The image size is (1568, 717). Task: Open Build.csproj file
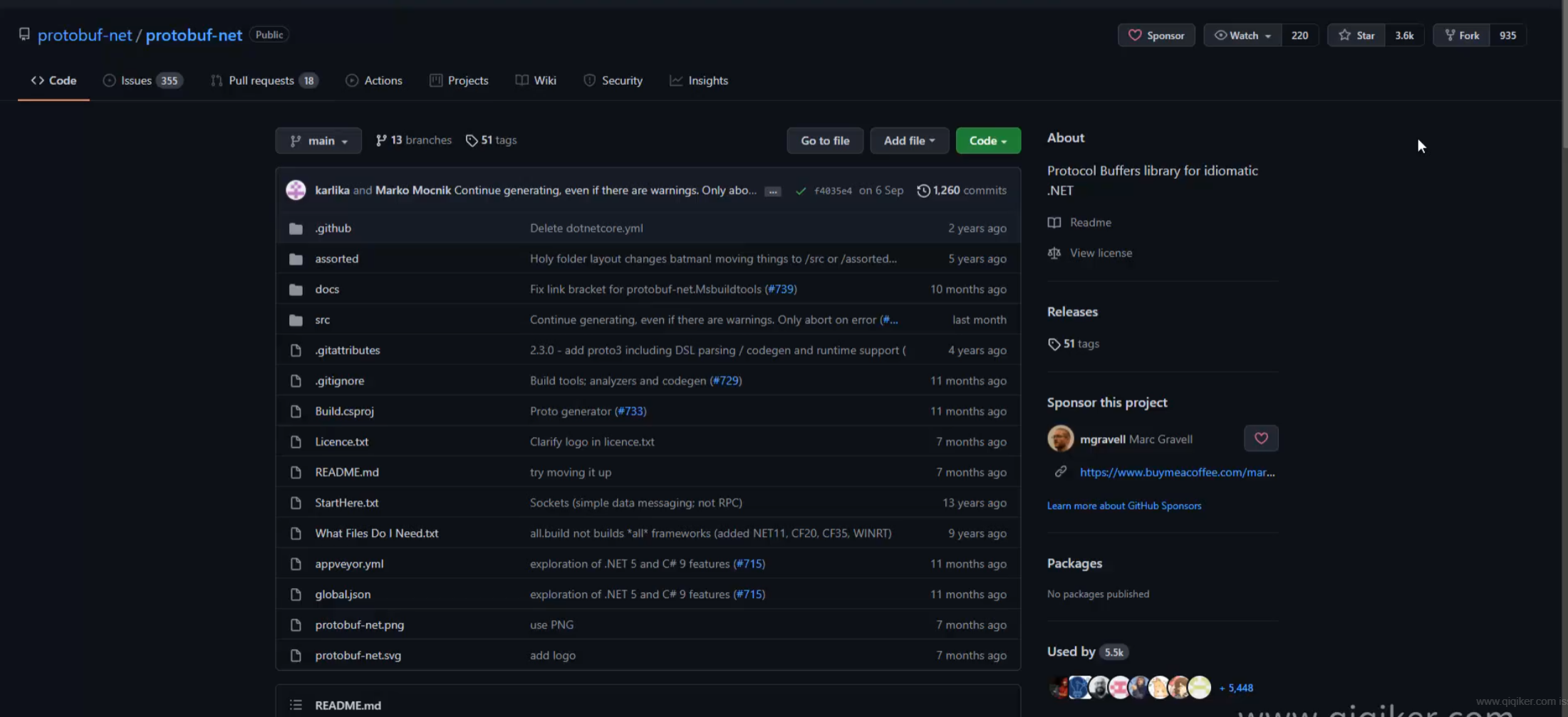tap(344, 412)
